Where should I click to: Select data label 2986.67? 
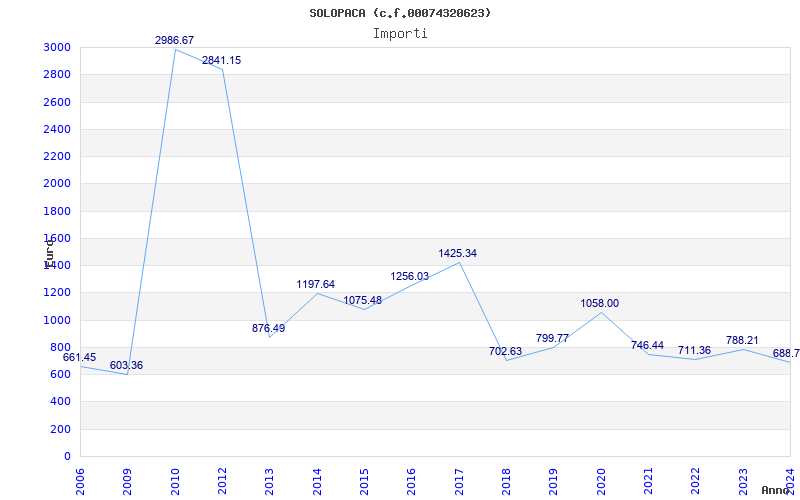click(174, 40)
